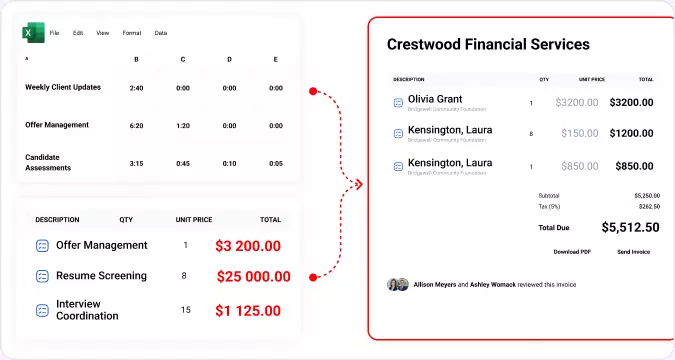Click the list icon beside Offer Management
This screenshot has height=360, width=675.
click(x=42, y=246)
